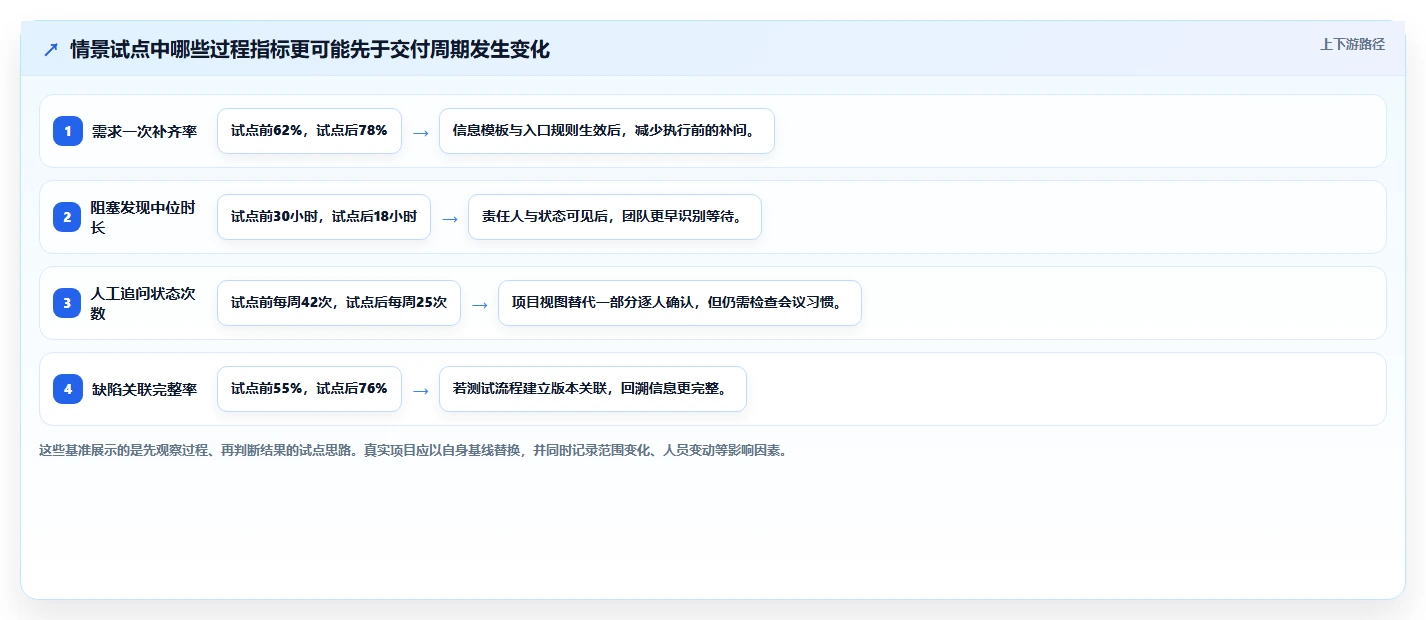Click the card title 情景试点中哪些过程指标更可能先于交付周期发生变化

(x=310, y=50)
